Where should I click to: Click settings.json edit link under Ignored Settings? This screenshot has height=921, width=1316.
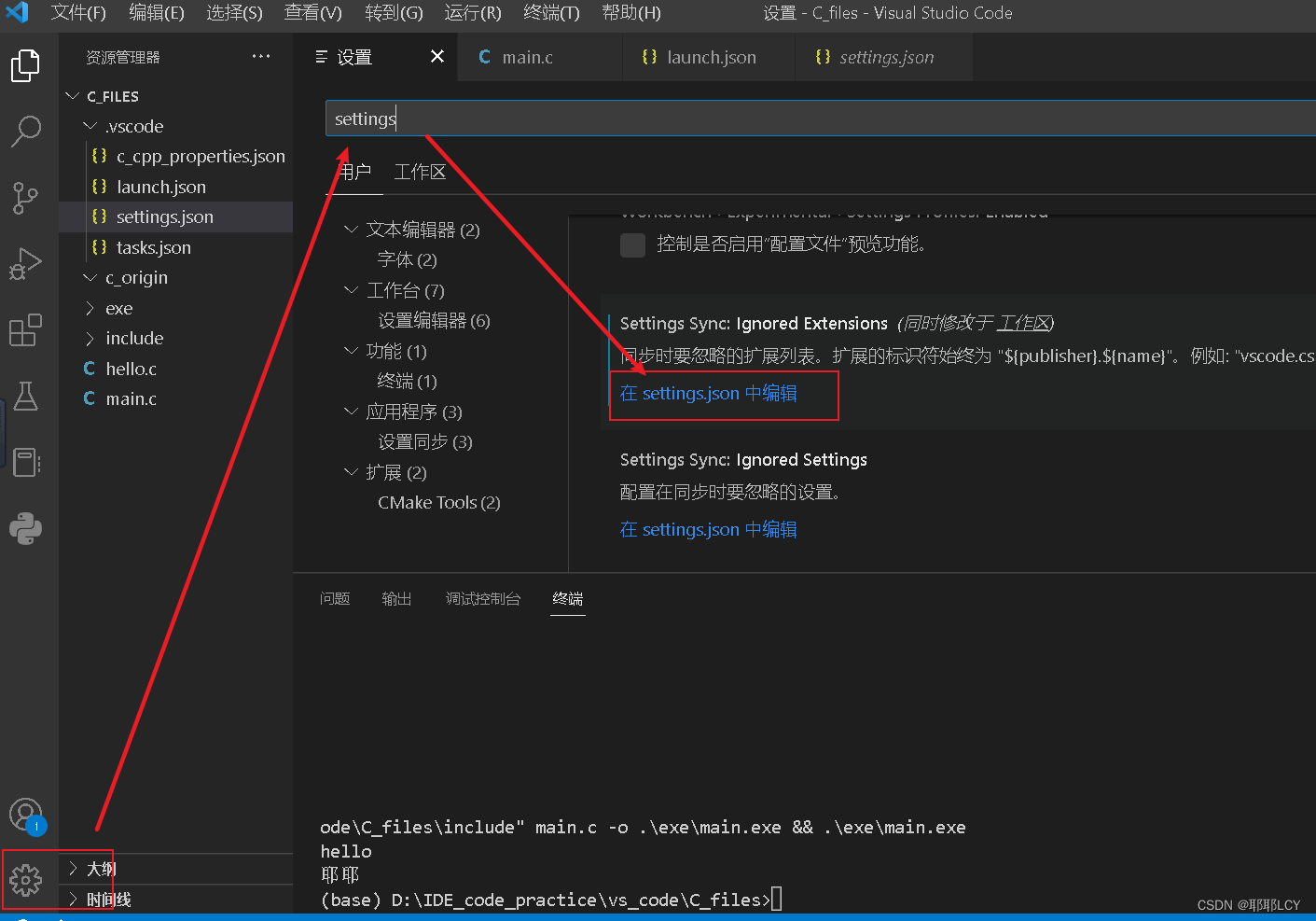[x=709, y=530]
